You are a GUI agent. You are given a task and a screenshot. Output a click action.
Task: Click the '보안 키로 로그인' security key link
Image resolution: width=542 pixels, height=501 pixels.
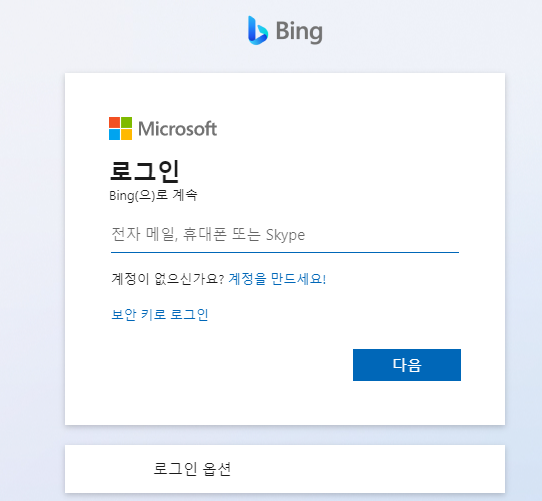160,314
